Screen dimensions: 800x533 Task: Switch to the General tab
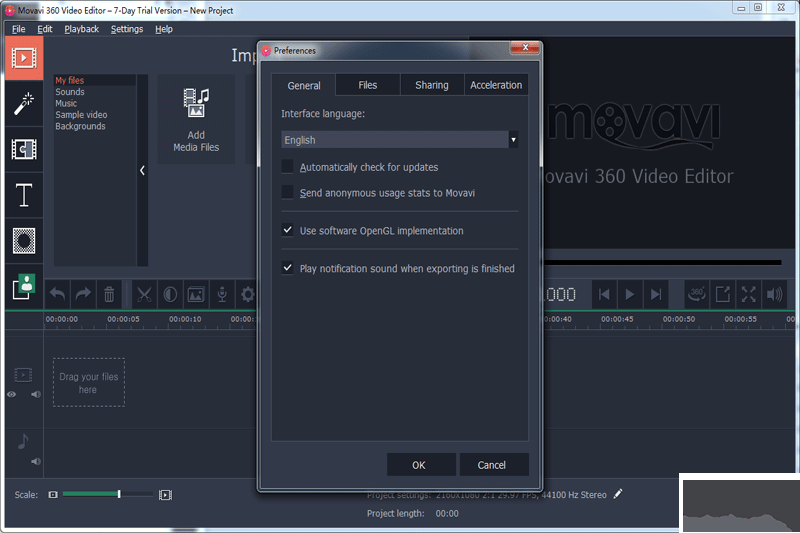(x=304, y=85)
